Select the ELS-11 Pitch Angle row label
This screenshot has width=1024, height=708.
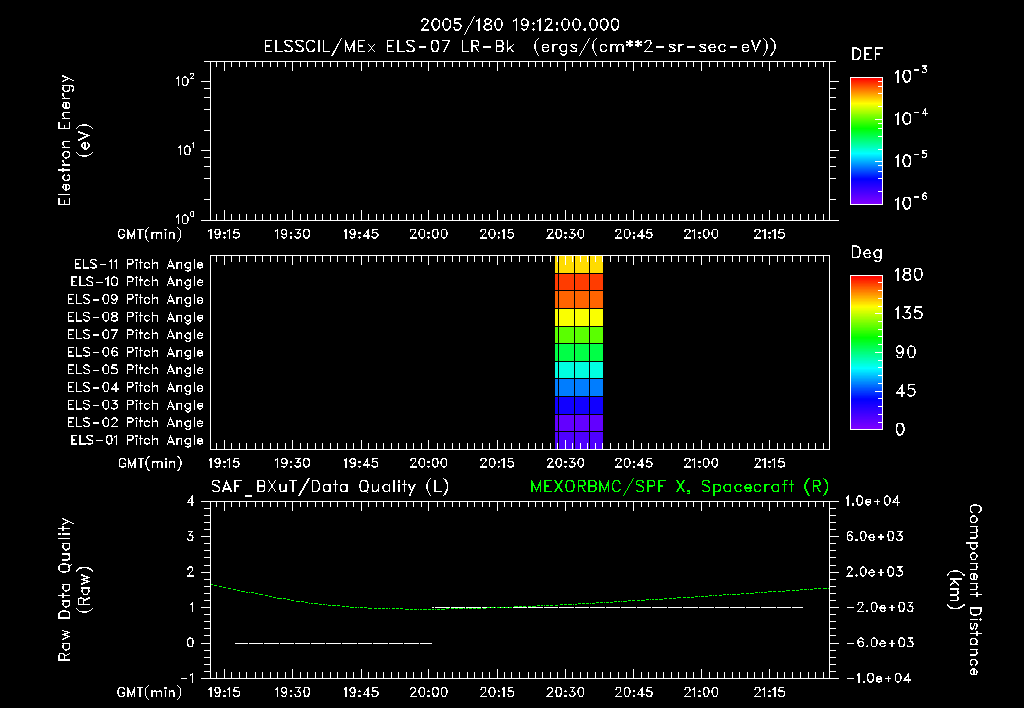tap(138, 265)
